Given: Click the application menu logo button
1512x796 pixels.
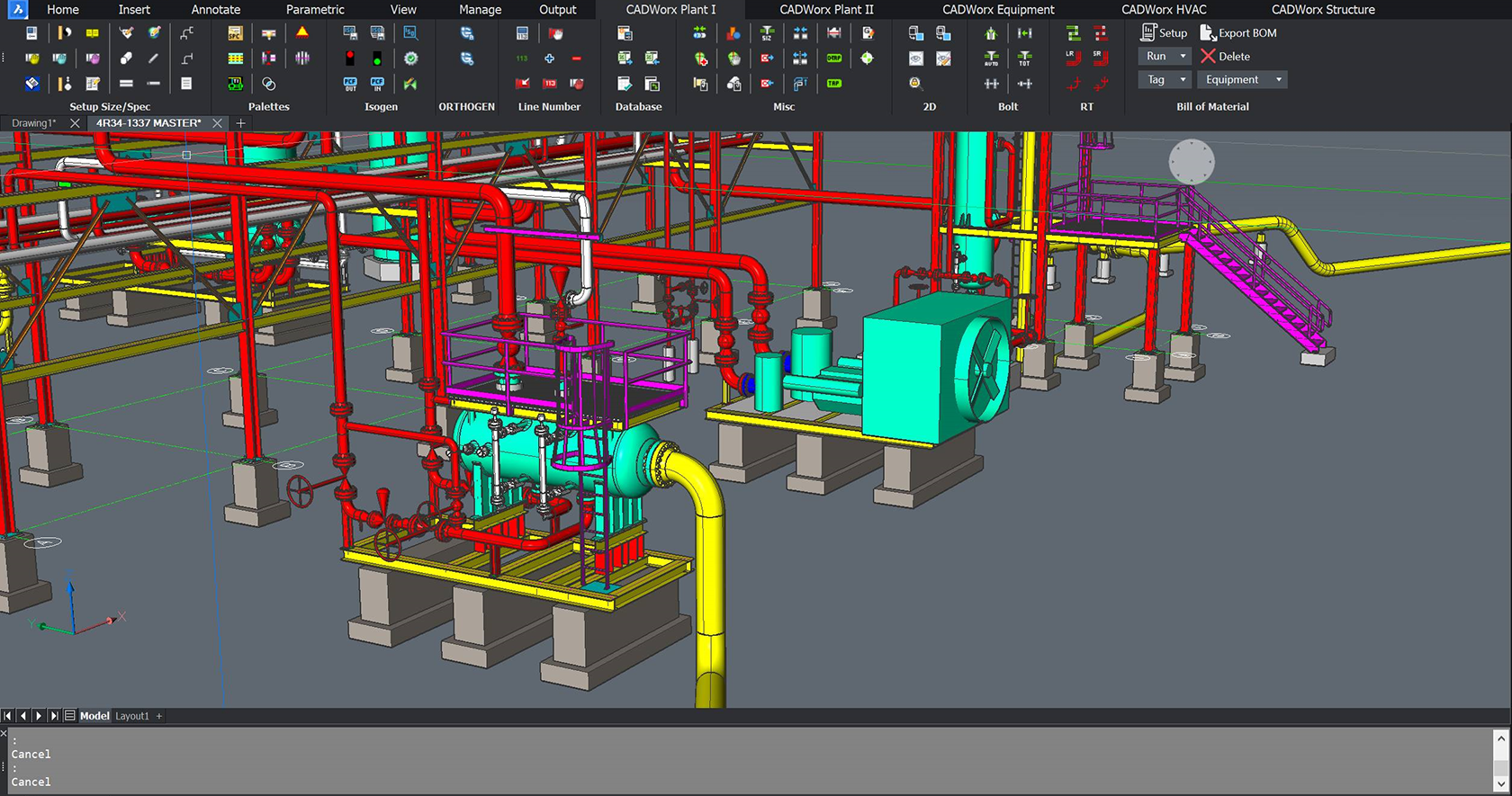Looking at the screenshot, I should point(17,10).
